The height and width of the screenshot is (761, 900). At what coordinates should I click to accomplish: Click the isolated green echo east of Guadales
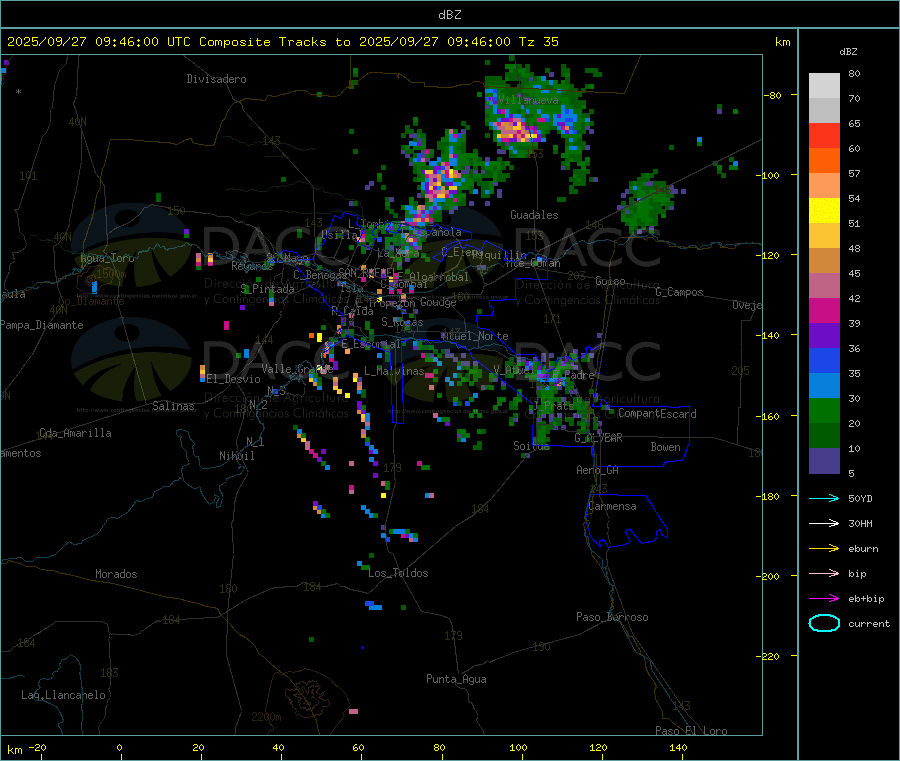[x=647, y=202]
